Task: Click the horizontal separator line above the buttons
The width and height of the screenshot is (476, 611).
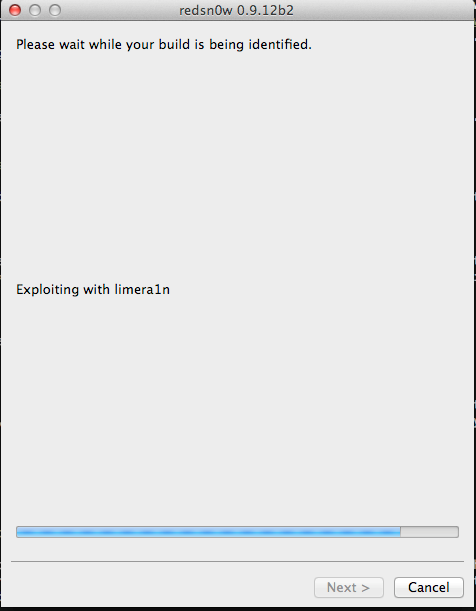Action: (238, 562)
